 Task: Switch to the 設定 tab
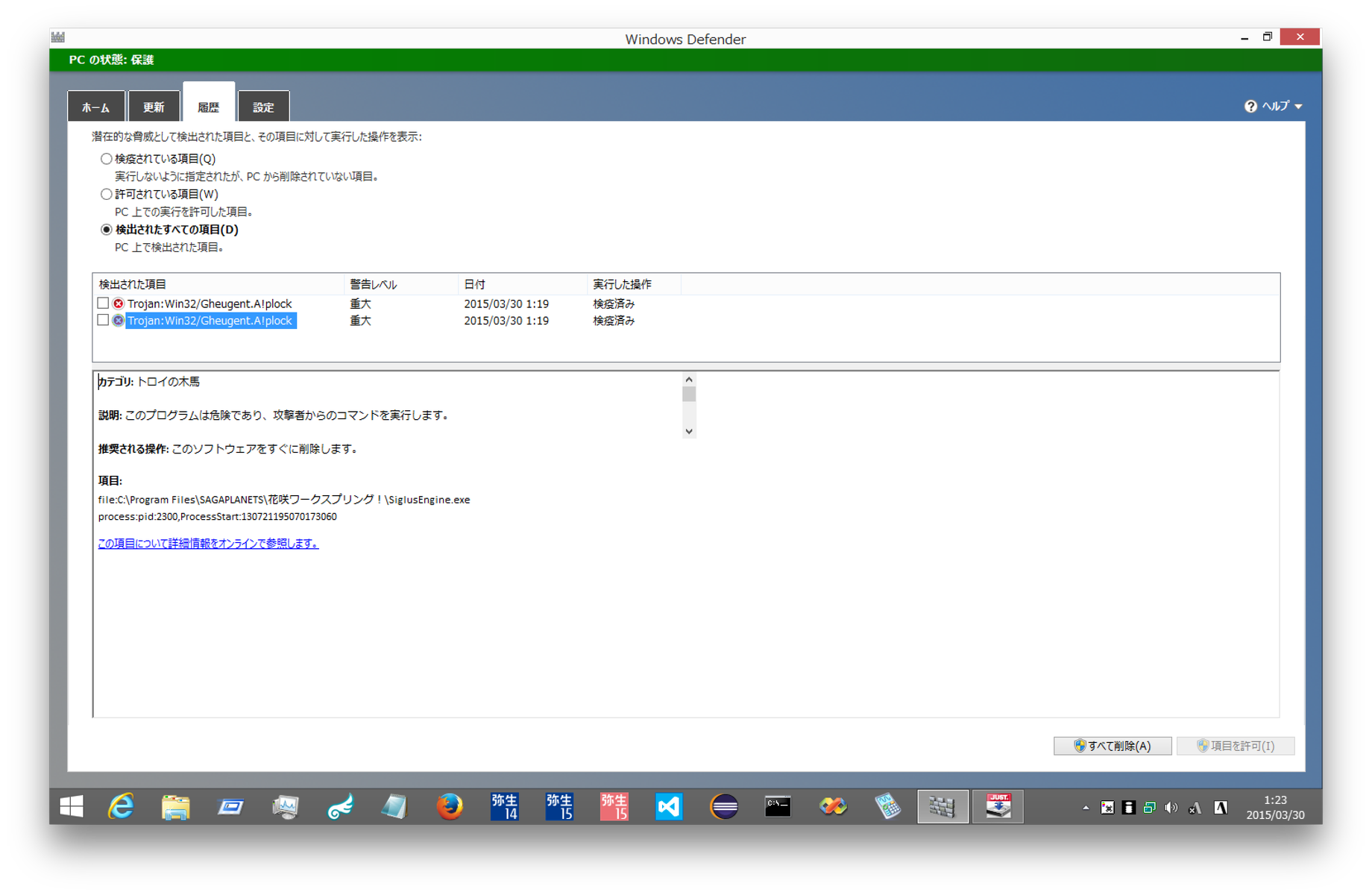[x=263, y=107]
